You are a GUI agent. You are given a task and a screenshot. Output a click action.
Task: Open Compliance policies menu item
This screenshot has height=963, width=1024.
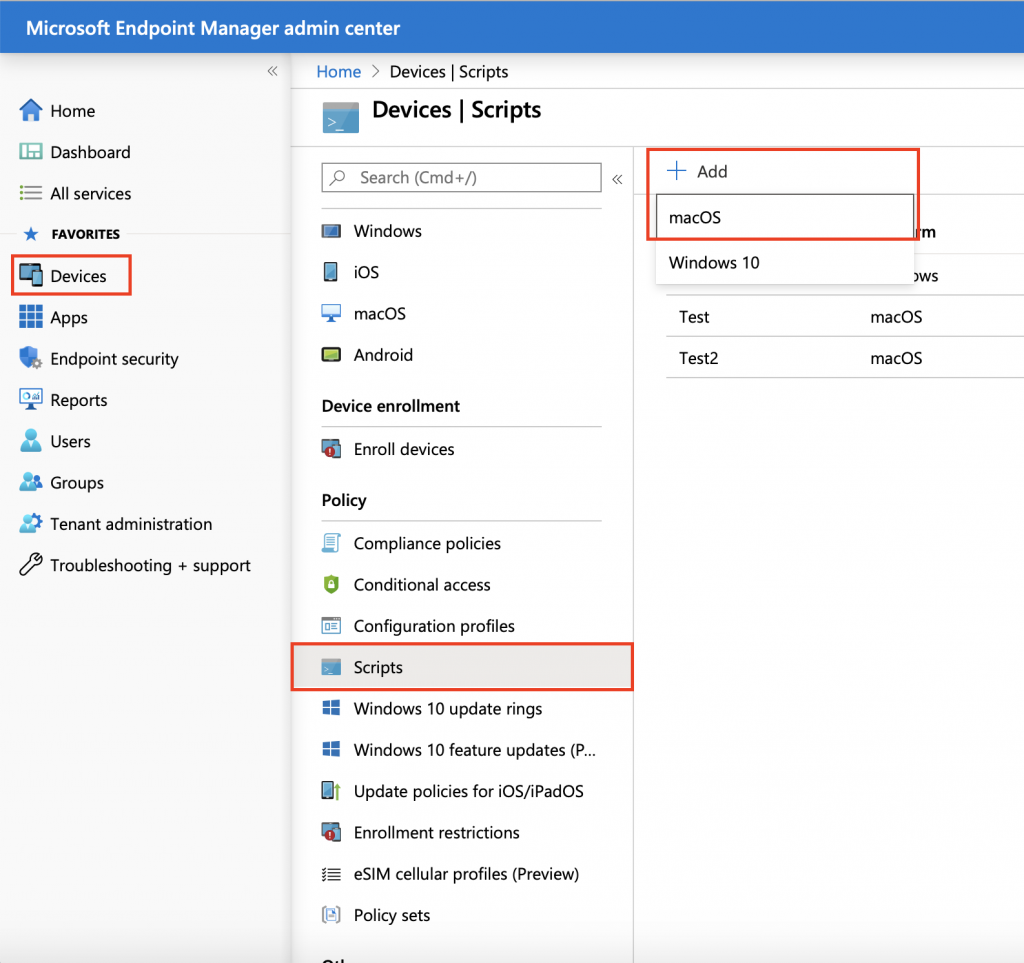pos(427,544)
